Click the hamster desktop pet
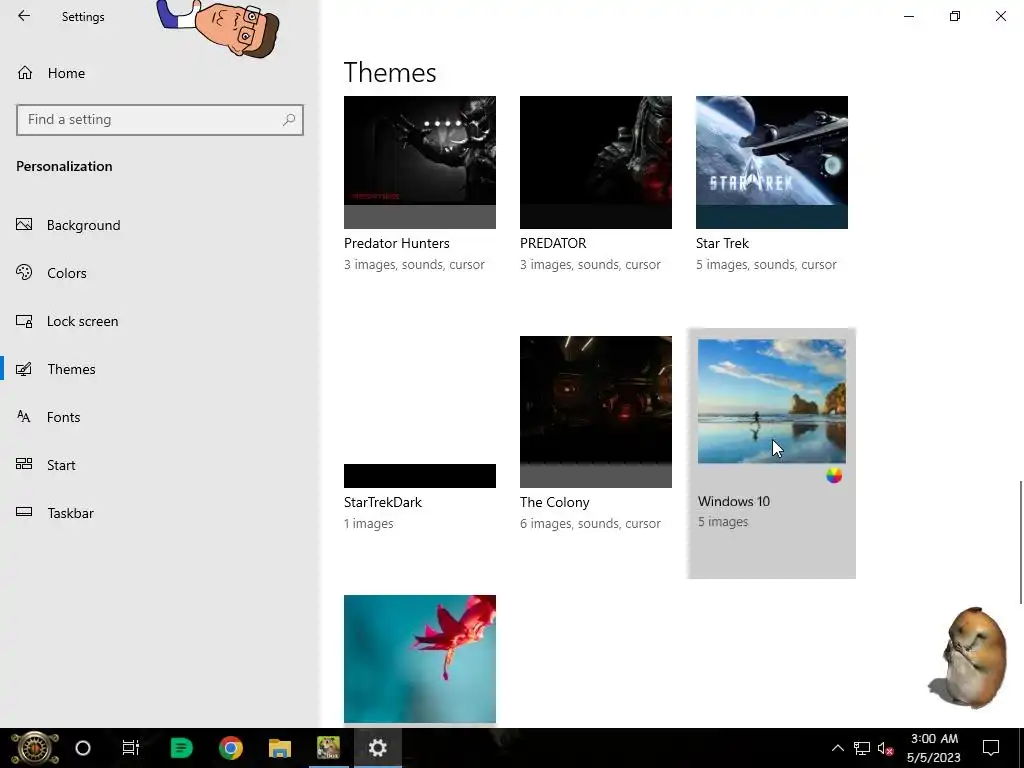Screen dimensions: 1024x768 [968, 658]
